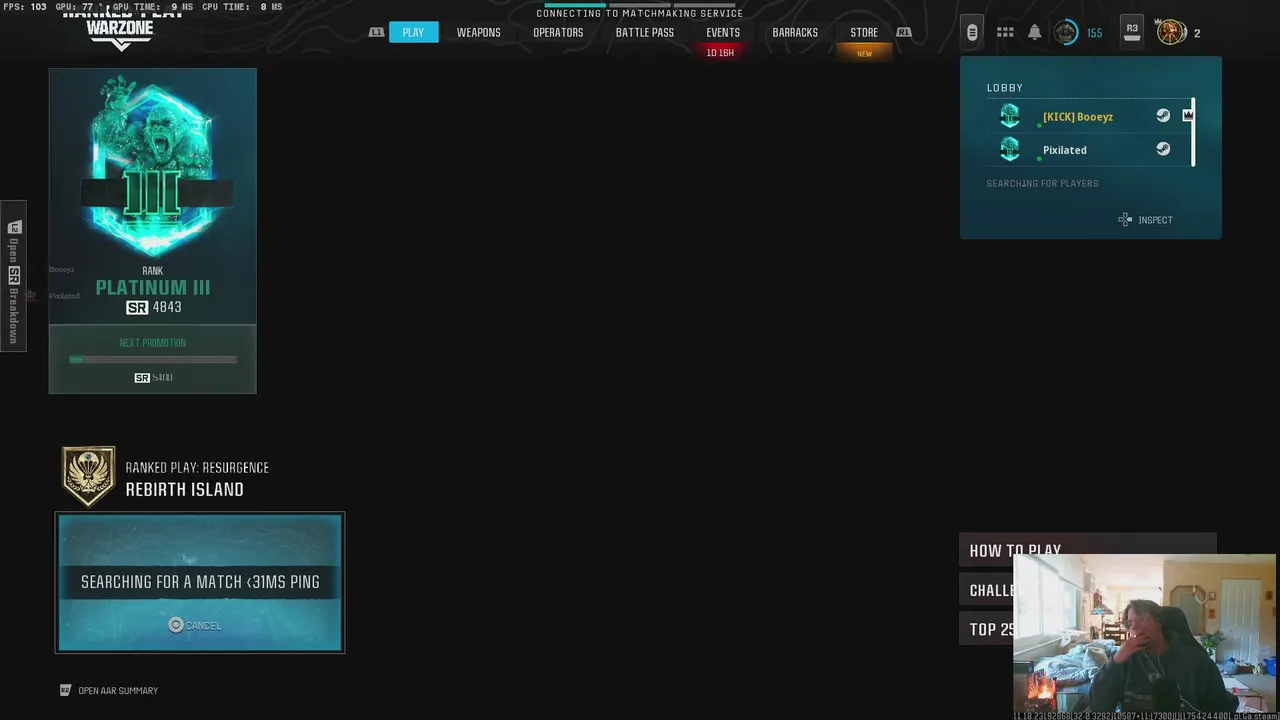Open the Play tab
The height and width of the screenshot is (720, 1280).
(413, 32)
